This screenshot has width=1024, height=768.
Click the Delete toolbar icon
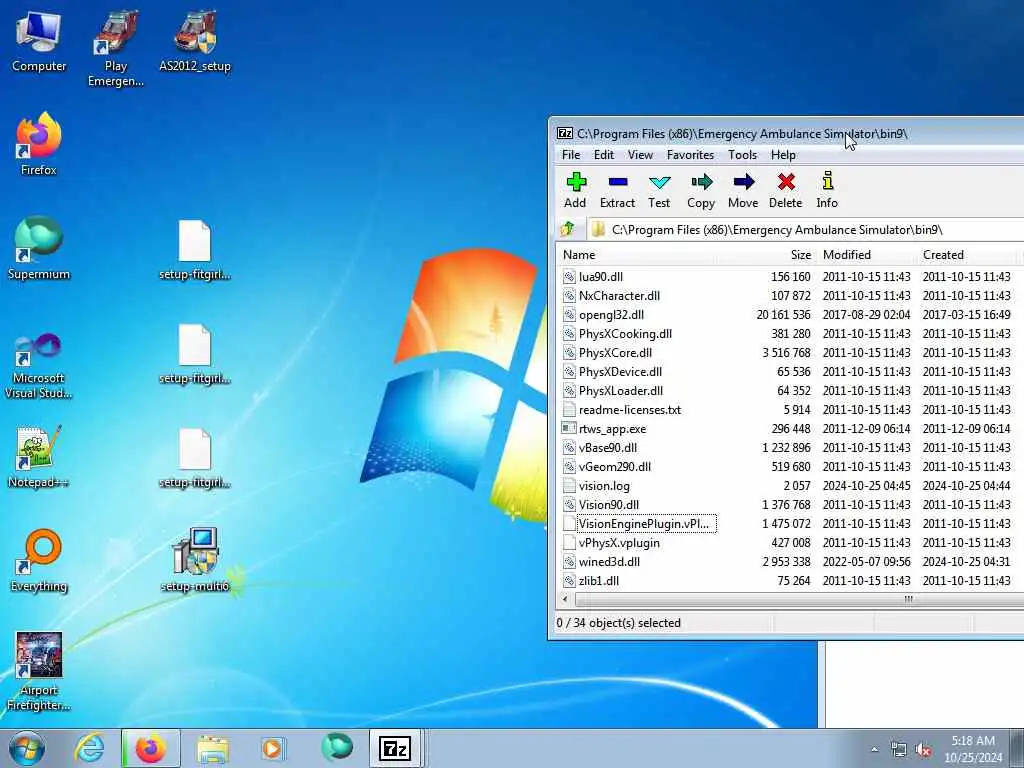pyautogui.click(x=786, y=190)
